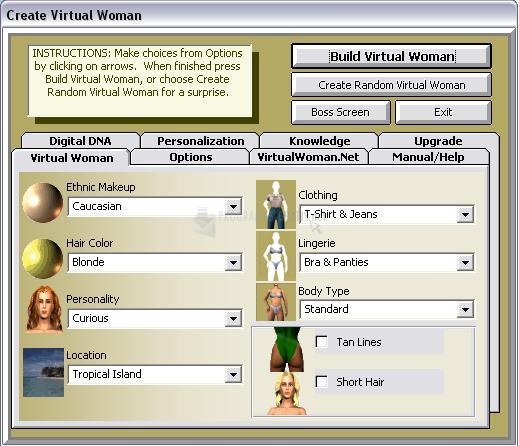Click the Build Virtual Woman button
This screenshot has height=446, width=519.
(x=392, y=56)
